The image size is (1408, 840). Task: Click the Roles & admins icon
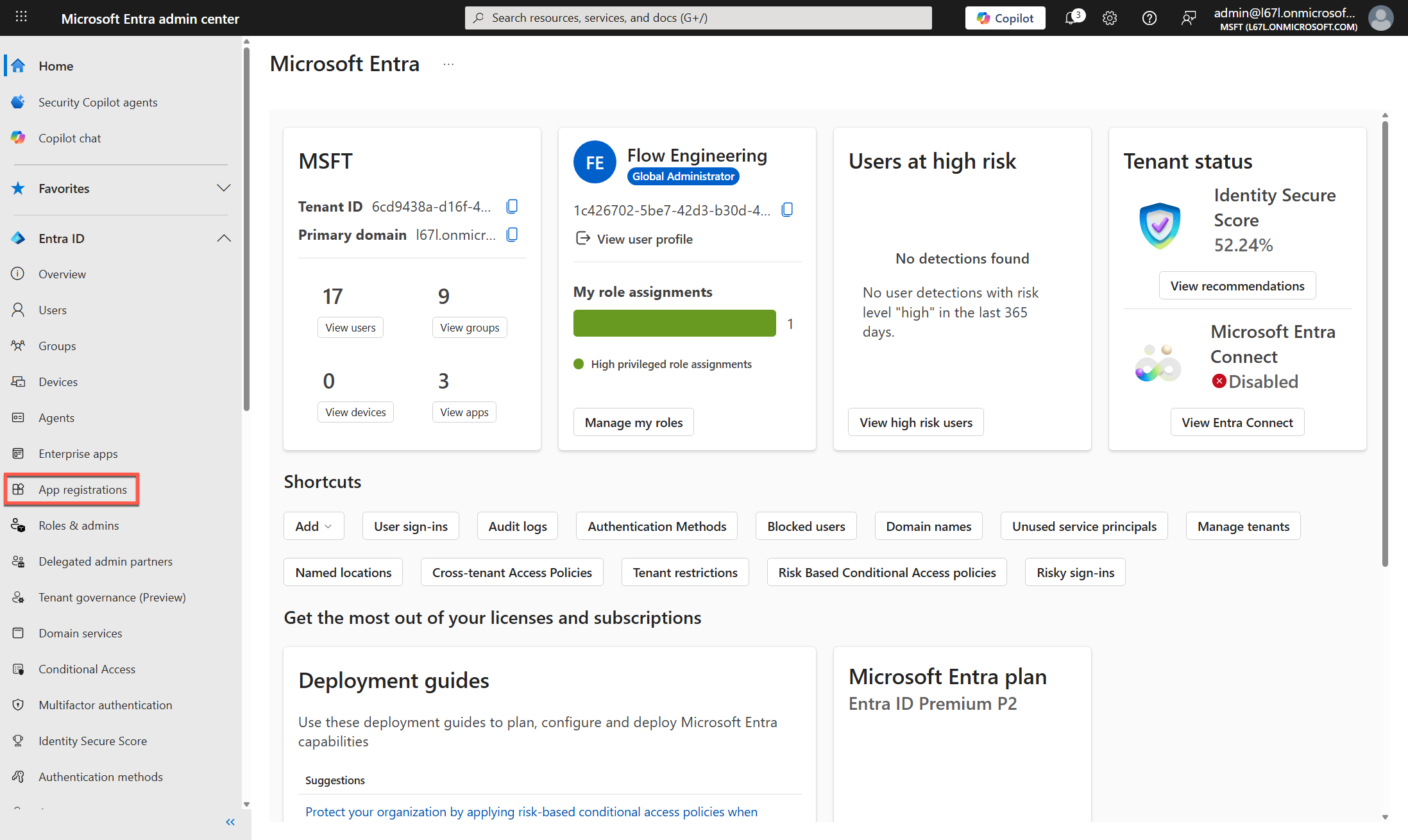[18, 525]
